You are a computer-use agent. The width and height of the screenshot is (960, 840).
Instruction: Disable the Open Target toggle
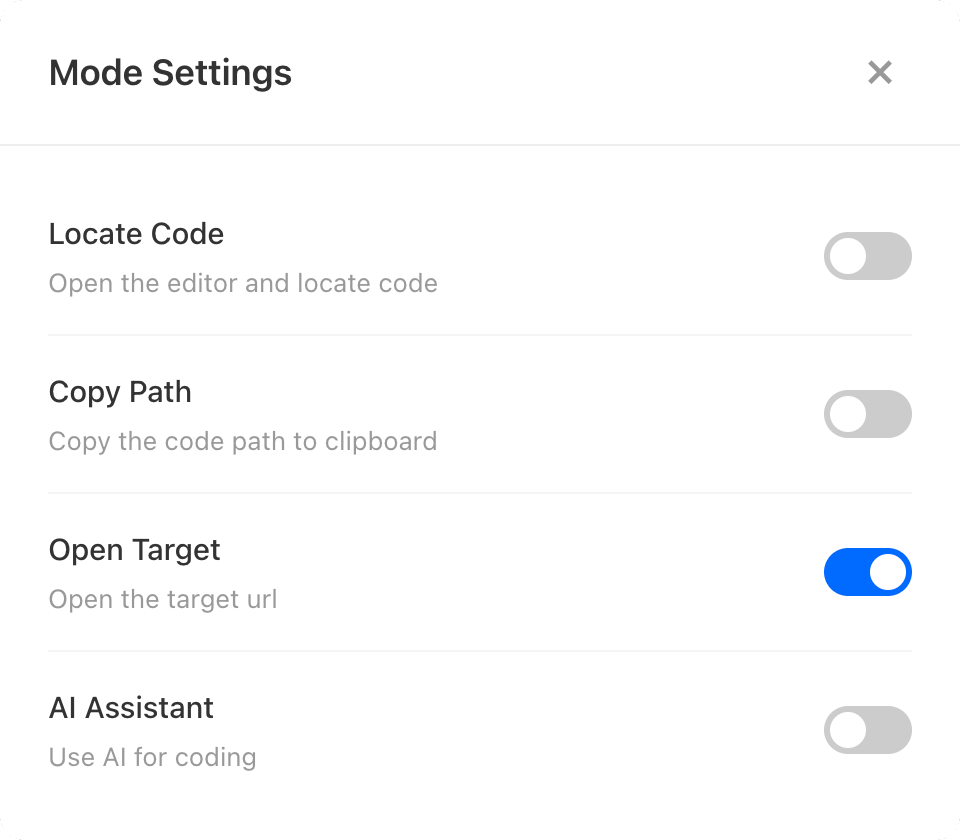click(x=867, y=572)
